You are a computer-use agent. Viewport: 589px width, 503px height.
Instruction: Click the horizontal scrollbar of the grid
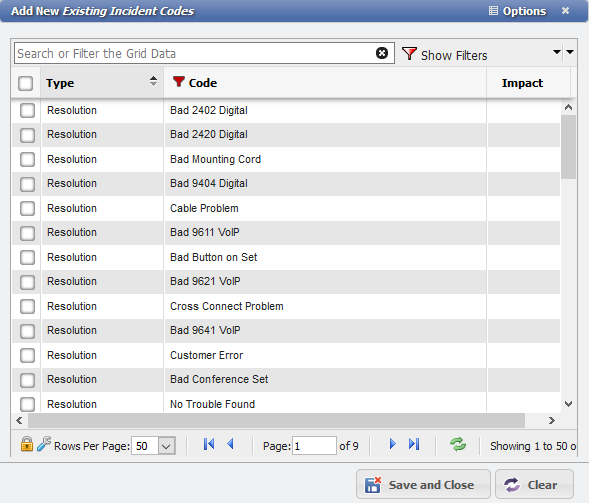point(276,420)
